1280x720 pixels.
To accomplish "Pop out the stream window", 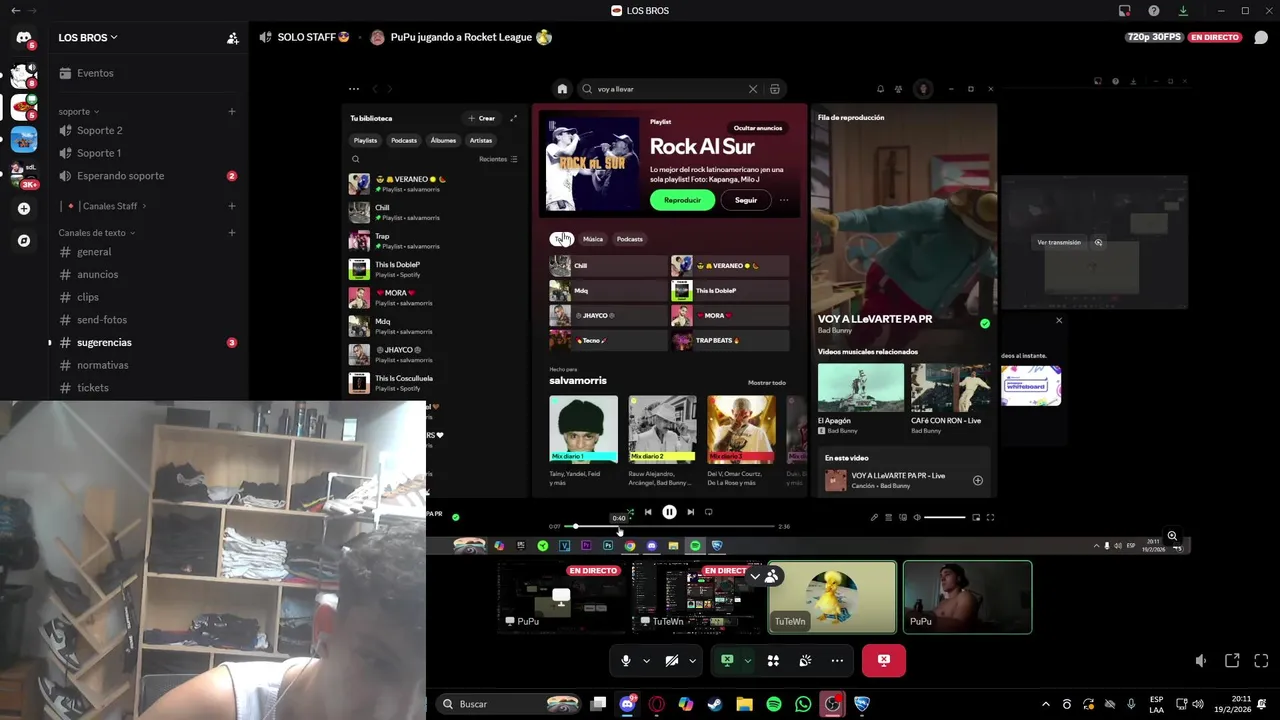I will (1232, 661).
